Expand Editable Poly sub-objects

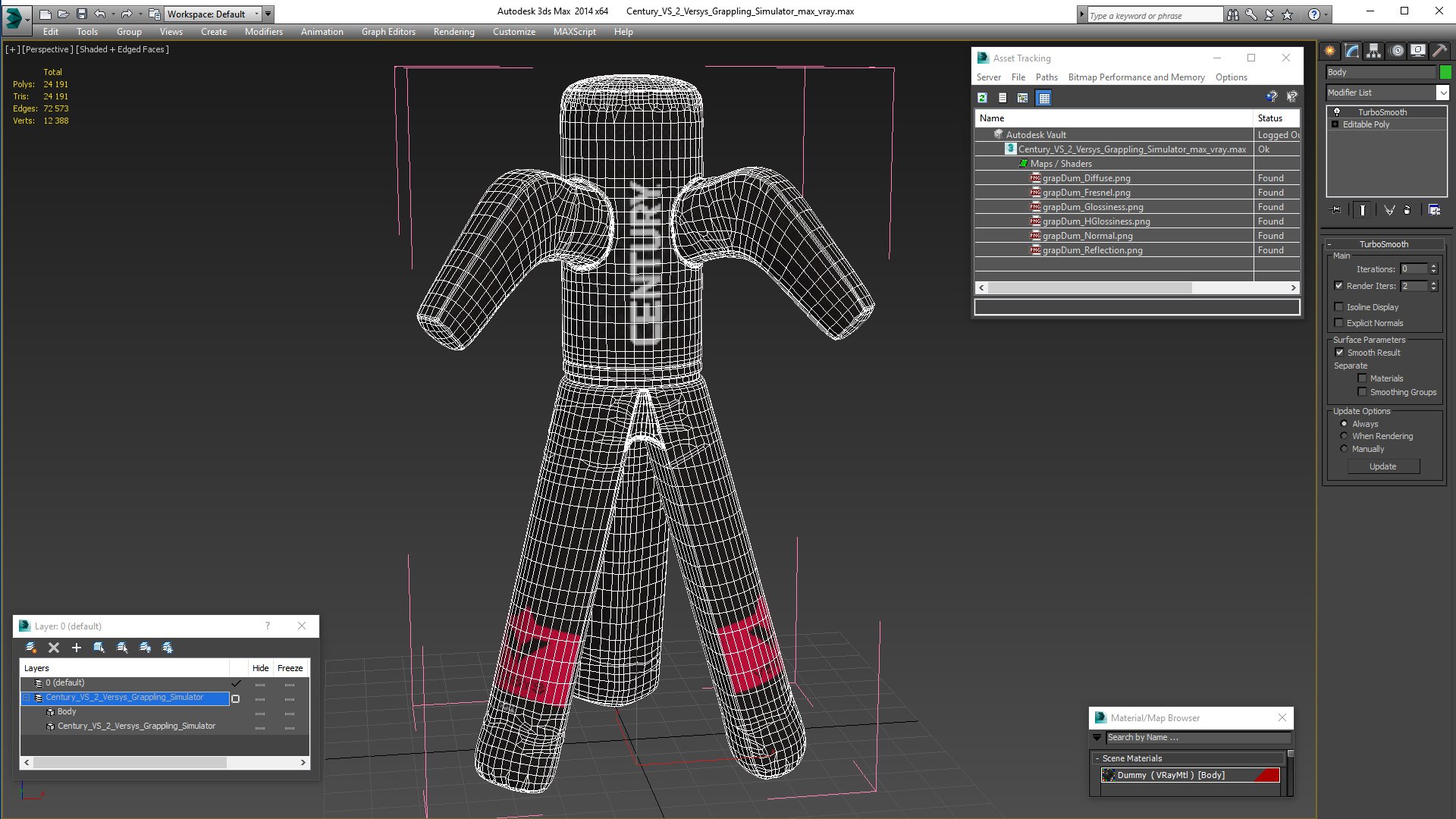(x=1335, y=124)
